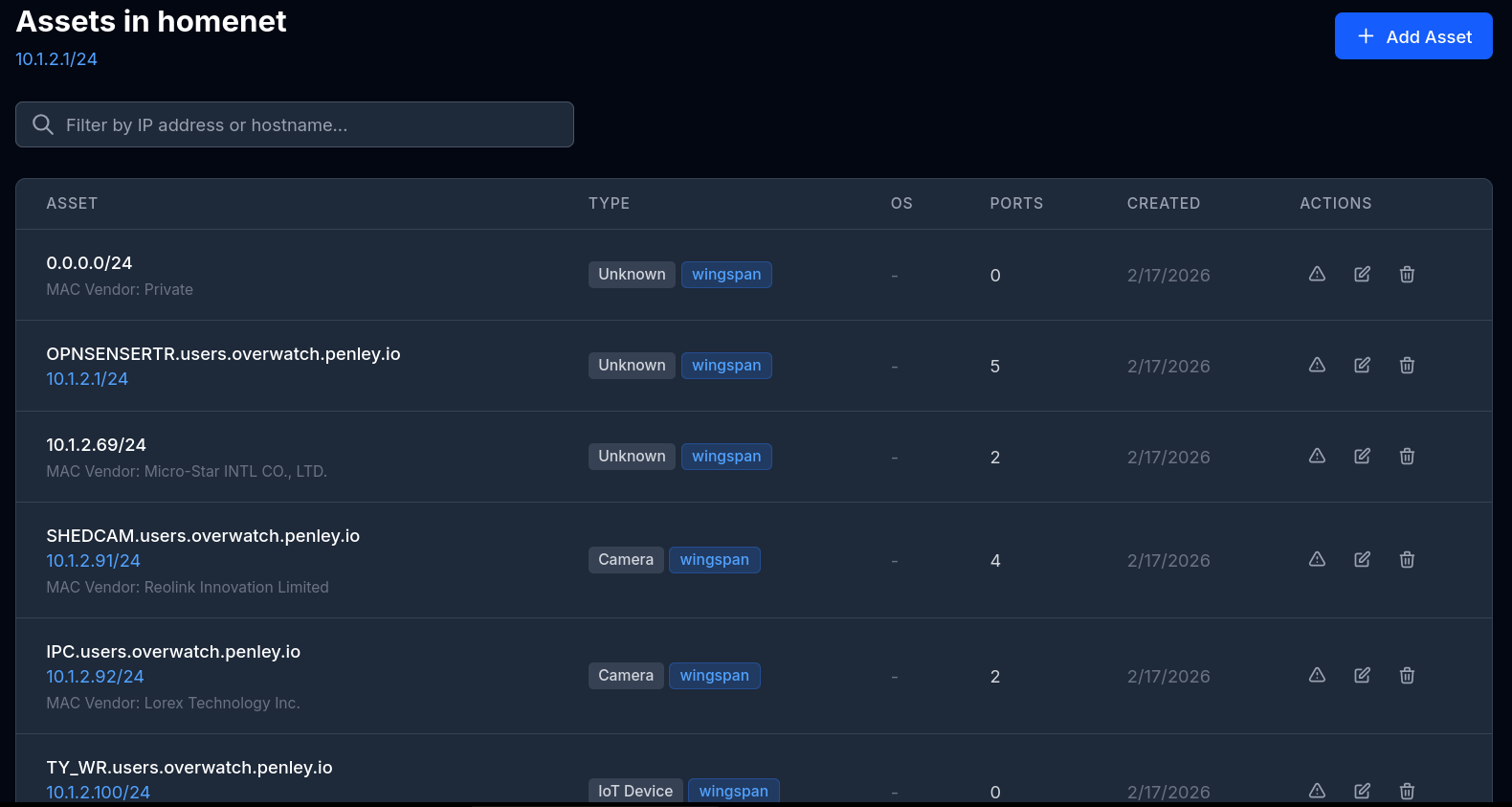Click the PORTS column header
Image resolution: width=1512 pixels, height=807 pixels.
[x=1016, y=203]
